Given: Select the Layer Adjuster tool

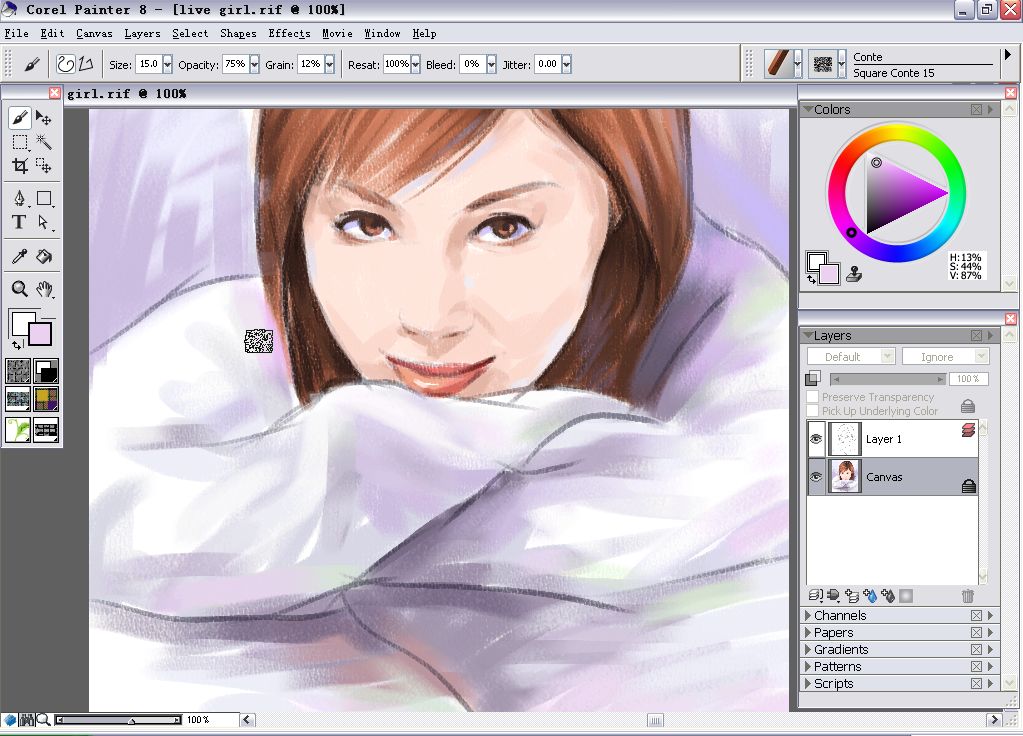Looking at the screenshot, I should pos(44,118).
